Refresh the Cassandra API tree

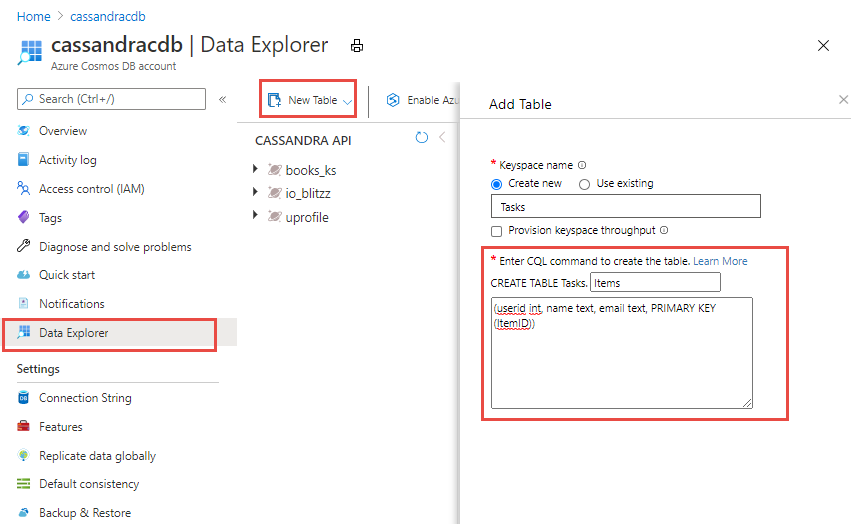point(421,138)
